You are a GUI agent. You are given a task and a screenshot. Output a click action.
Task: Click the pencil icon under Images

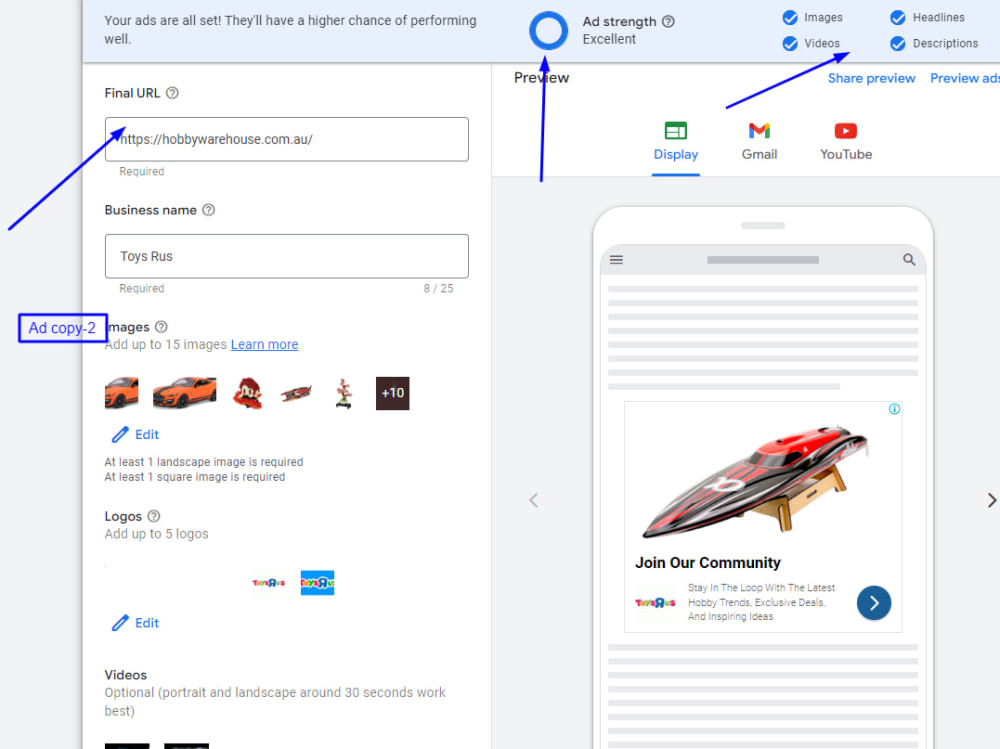[120, 434]
